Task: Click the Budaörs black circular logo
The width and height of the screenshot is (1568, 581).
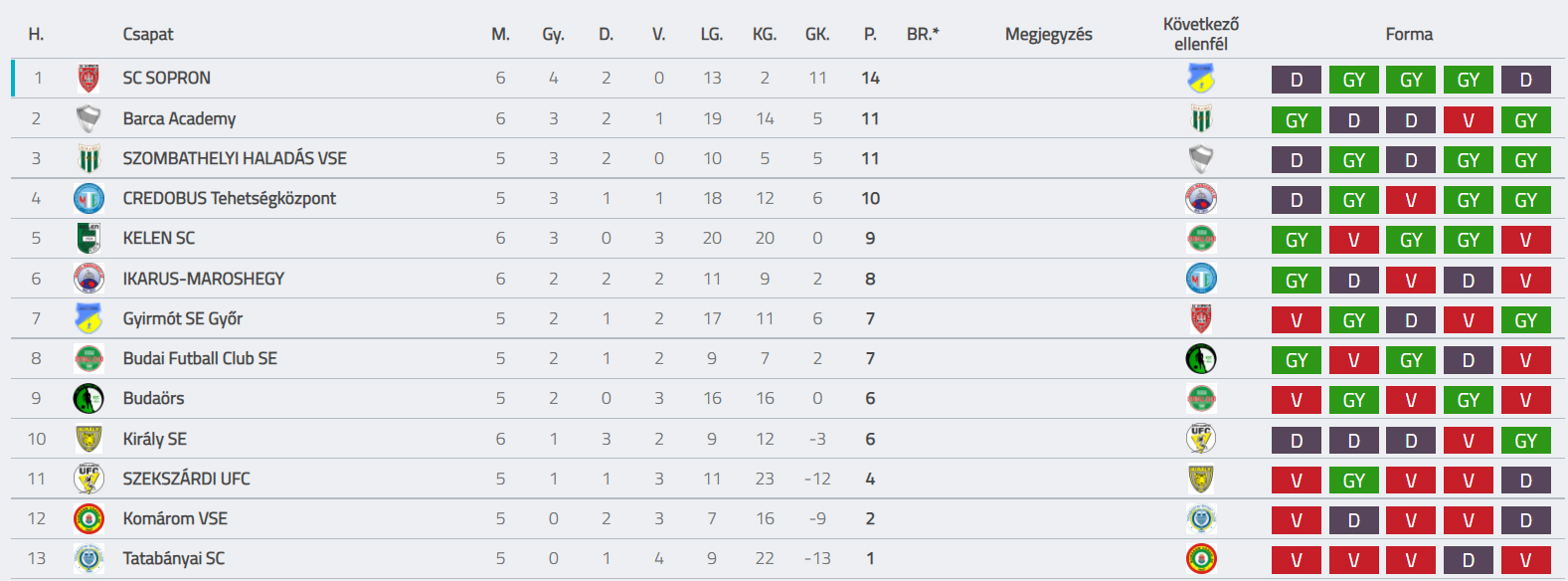Action: click(x=88, y=399)
